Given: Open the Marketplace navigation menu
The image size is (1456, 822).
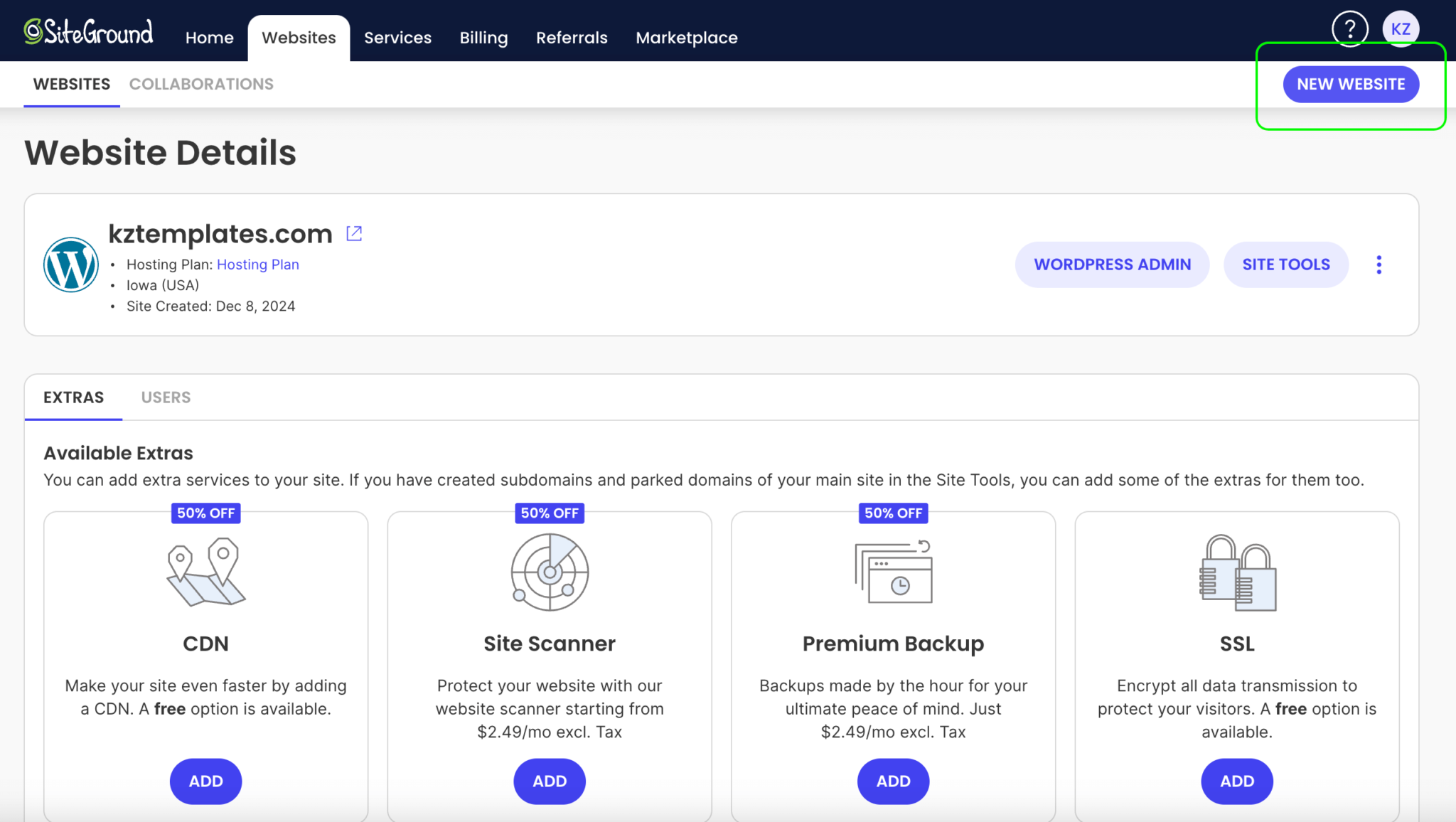Looking at the screenshot, I should point(686,37).
